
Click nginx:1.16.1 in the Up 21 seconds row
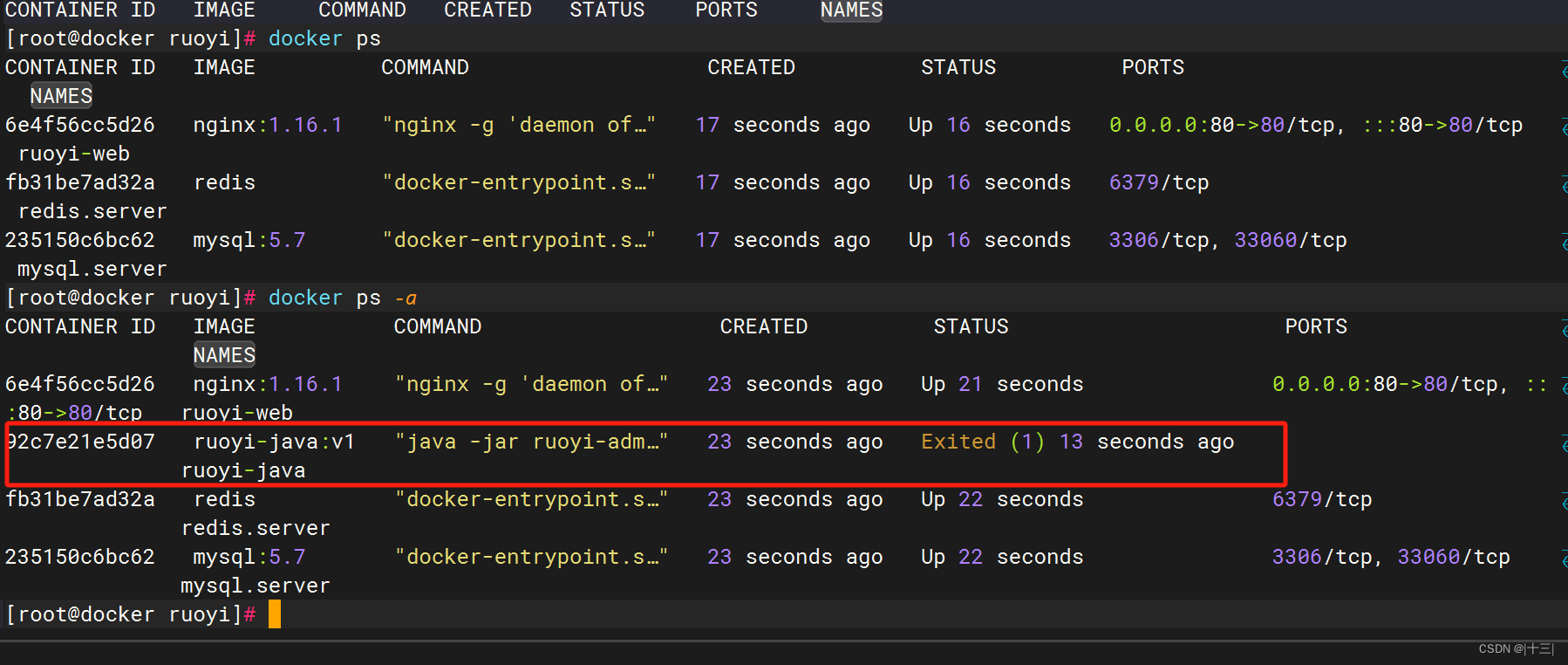click(x=268, y=384)
